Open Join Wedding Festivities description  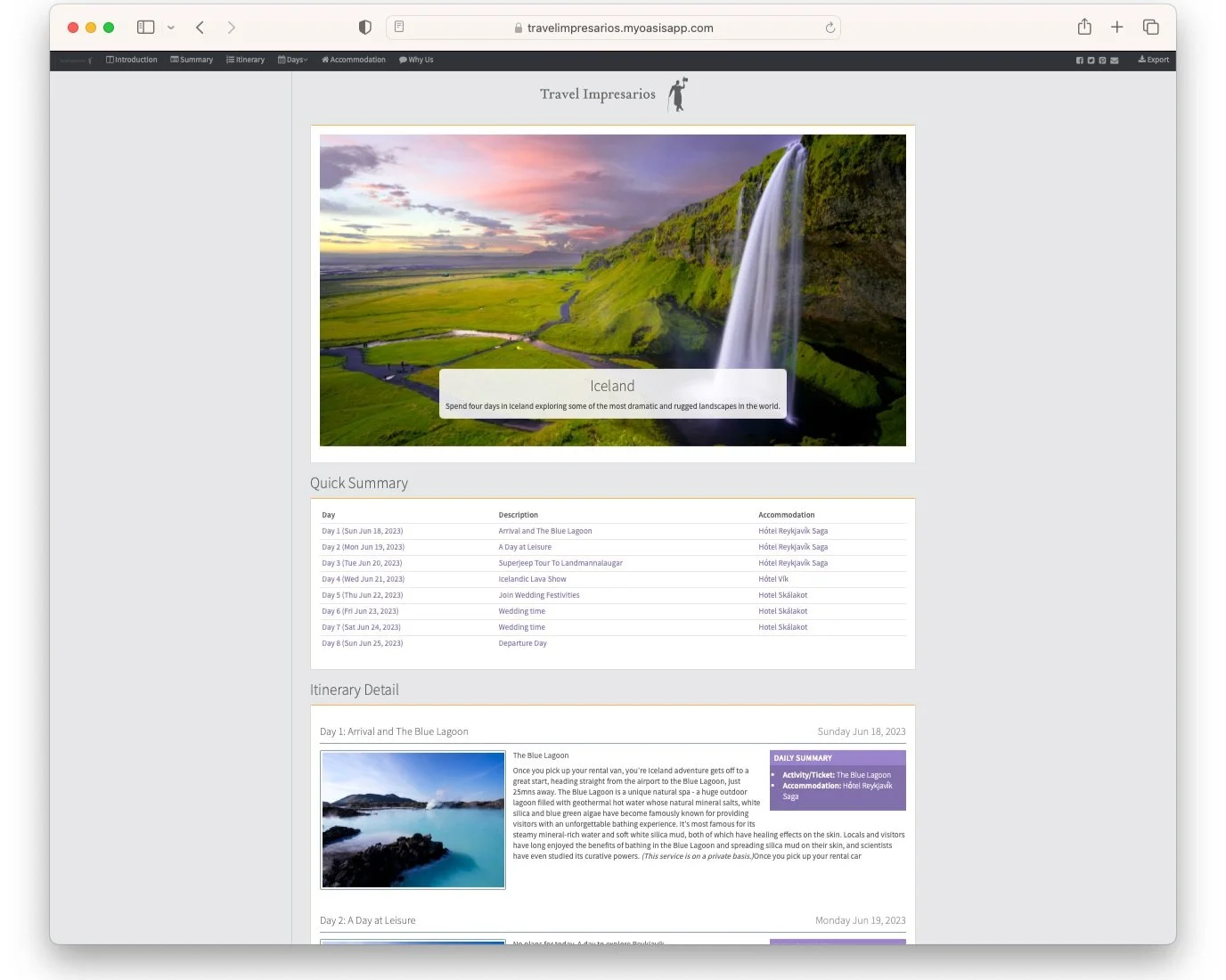click(539, 595)
